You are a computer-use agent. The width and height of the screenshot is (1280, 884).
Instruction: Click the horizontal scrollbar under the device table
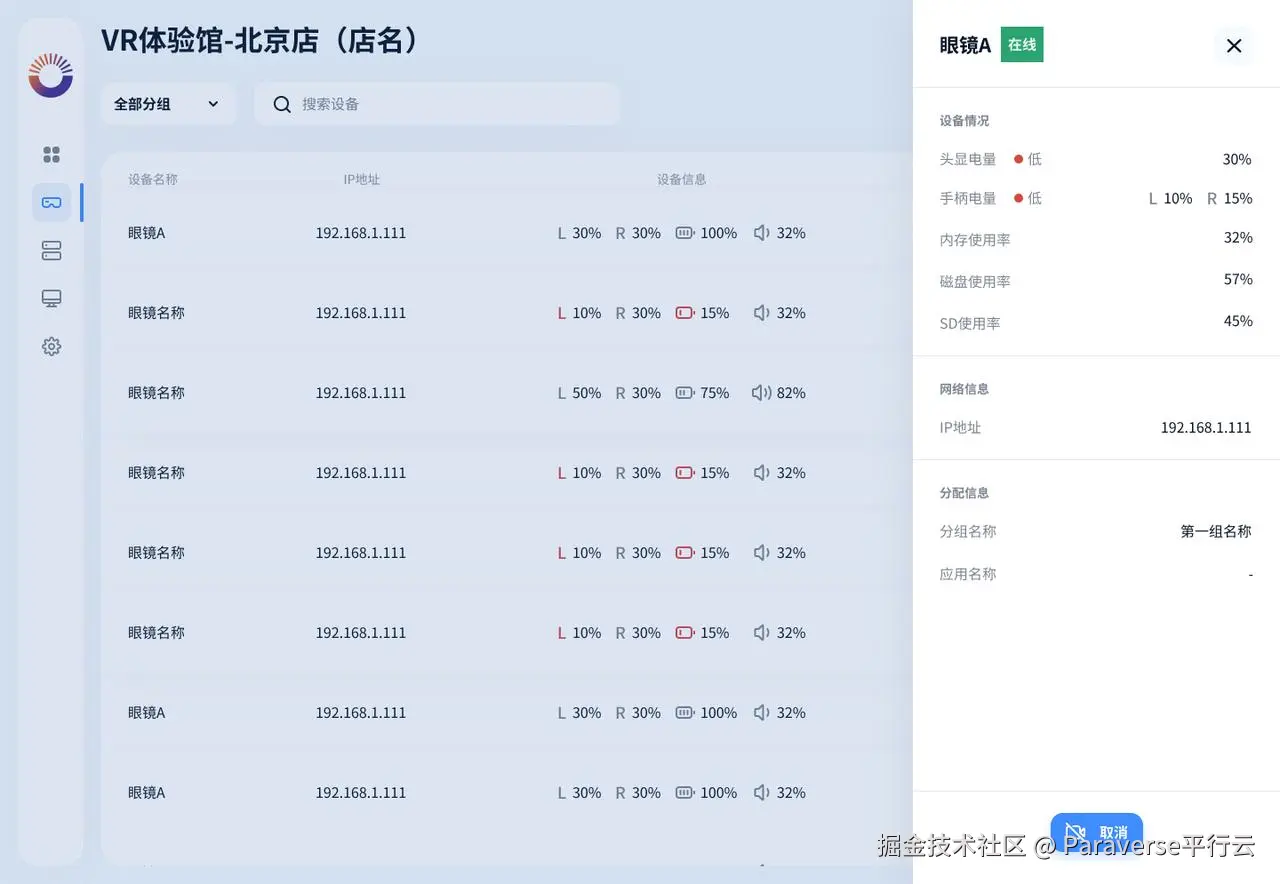[x=500, y=861]
